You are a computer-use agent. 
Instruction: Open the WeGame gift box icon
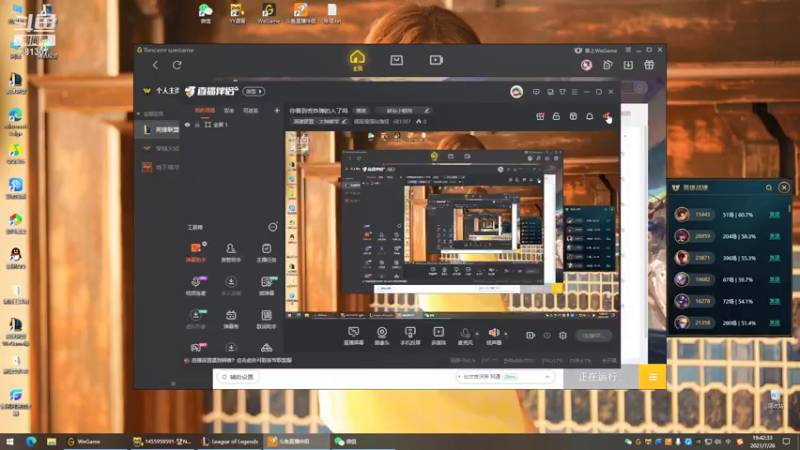(649, 65)
